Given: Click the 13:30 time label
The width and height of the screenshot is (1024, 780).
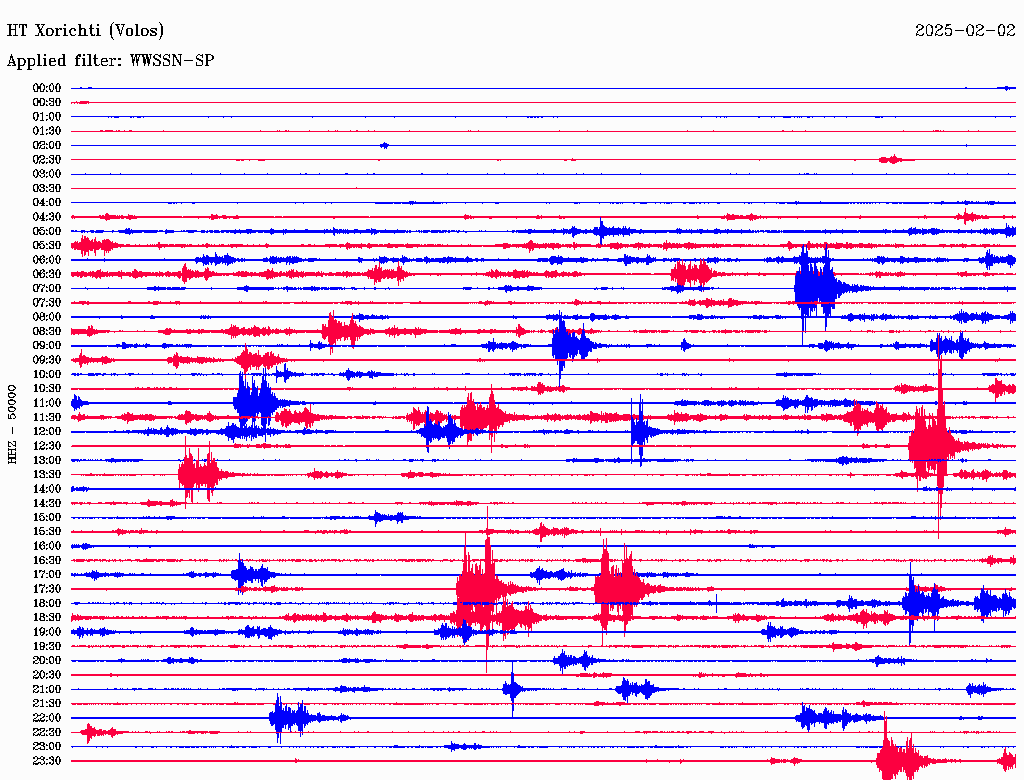Looking at the screenshot, I should 47,475.
